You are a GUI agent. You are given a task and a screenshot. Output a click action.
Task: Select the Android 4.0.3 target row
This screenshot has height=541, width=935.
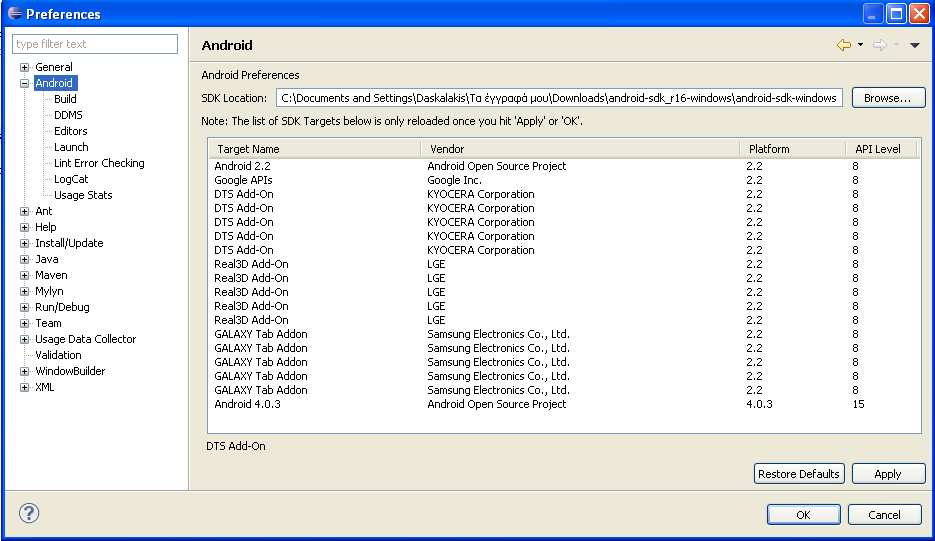(564, 404)
